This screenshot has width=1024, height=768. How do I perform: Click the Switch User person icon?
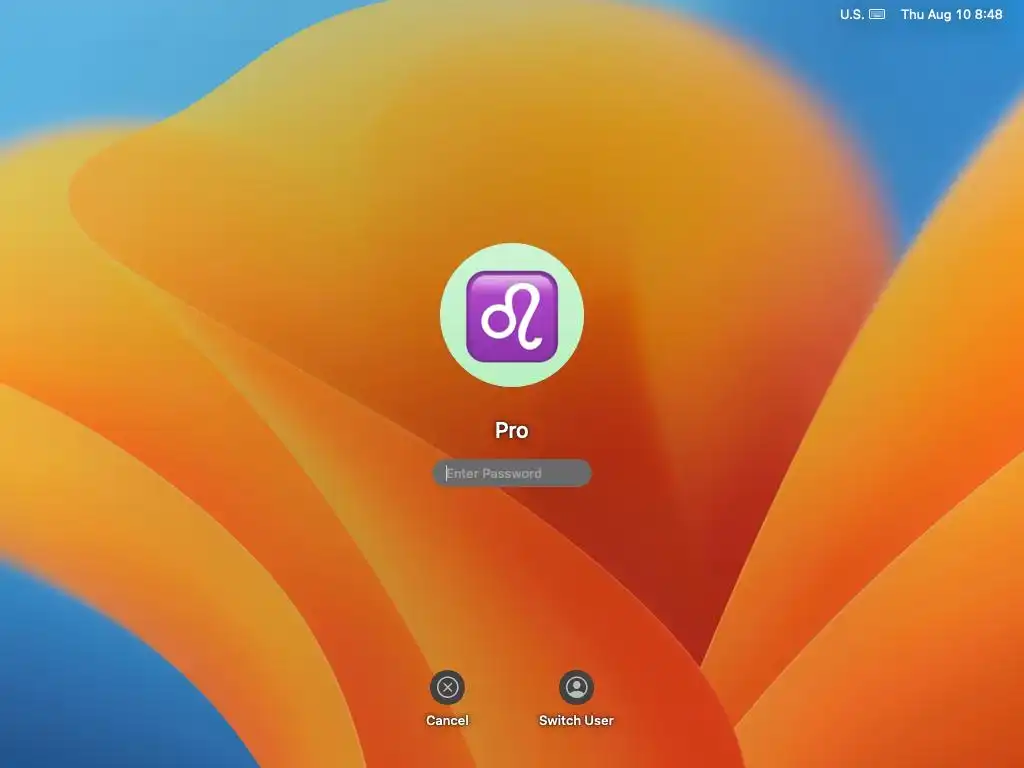point(576,687)
